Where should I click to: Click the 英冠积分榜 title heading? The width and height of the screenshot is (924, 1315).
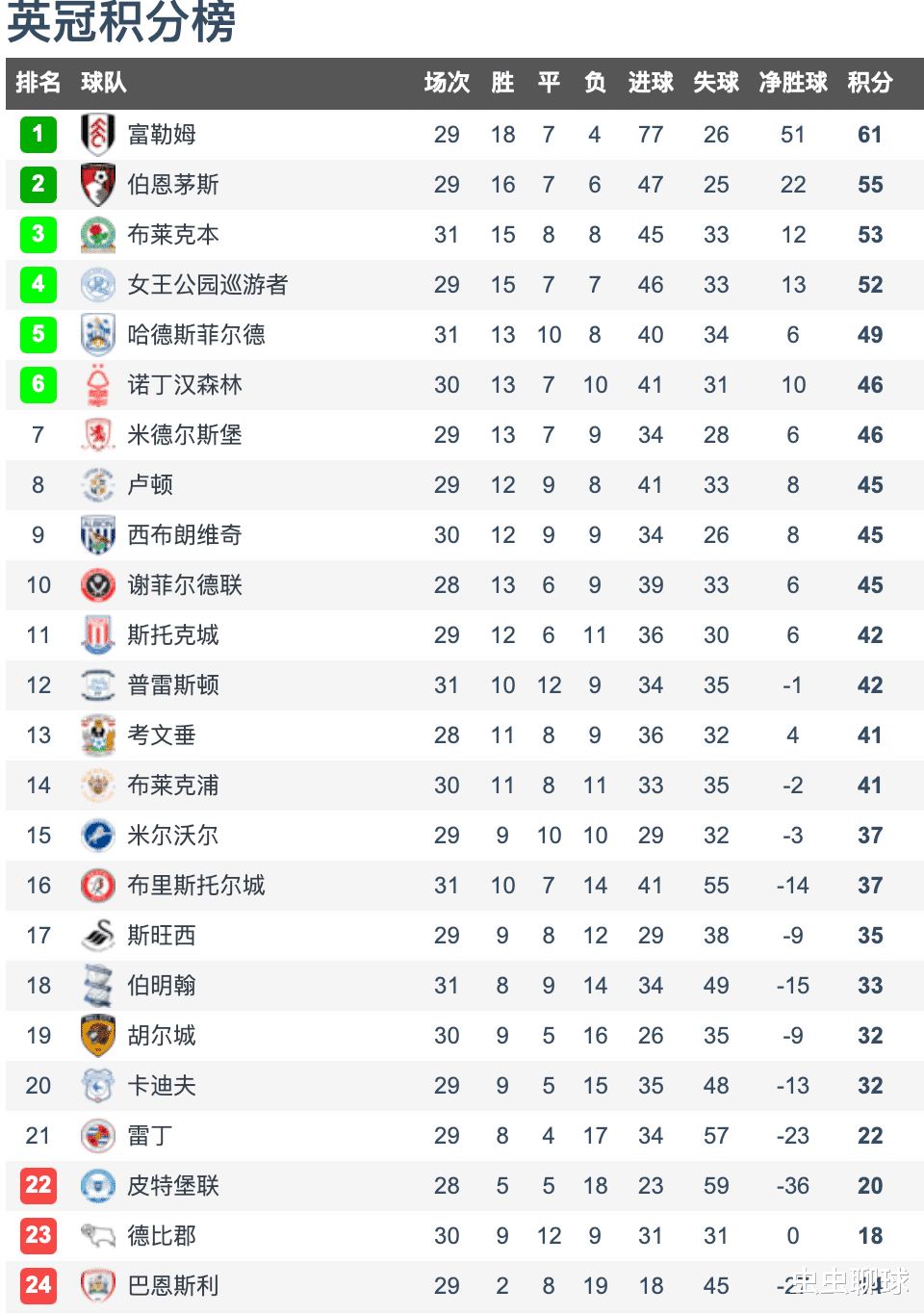(x=121, y=21)
